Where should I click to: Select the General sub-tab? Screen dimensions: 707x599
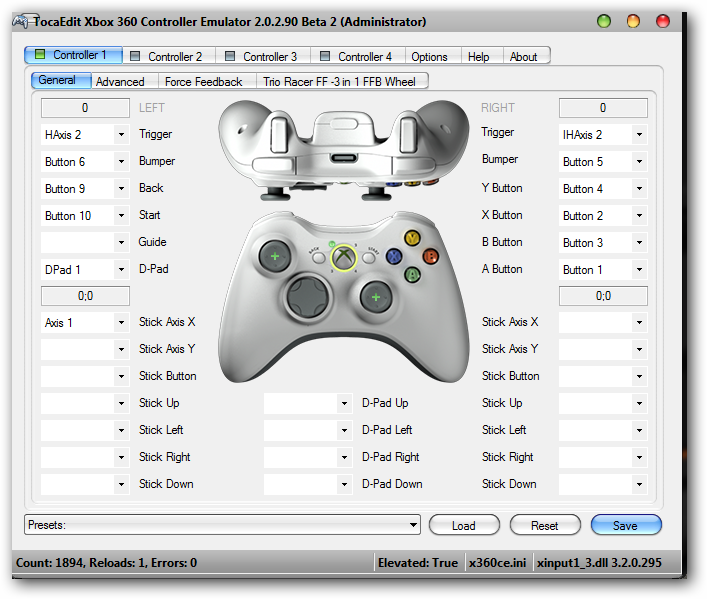click(61, 80)
